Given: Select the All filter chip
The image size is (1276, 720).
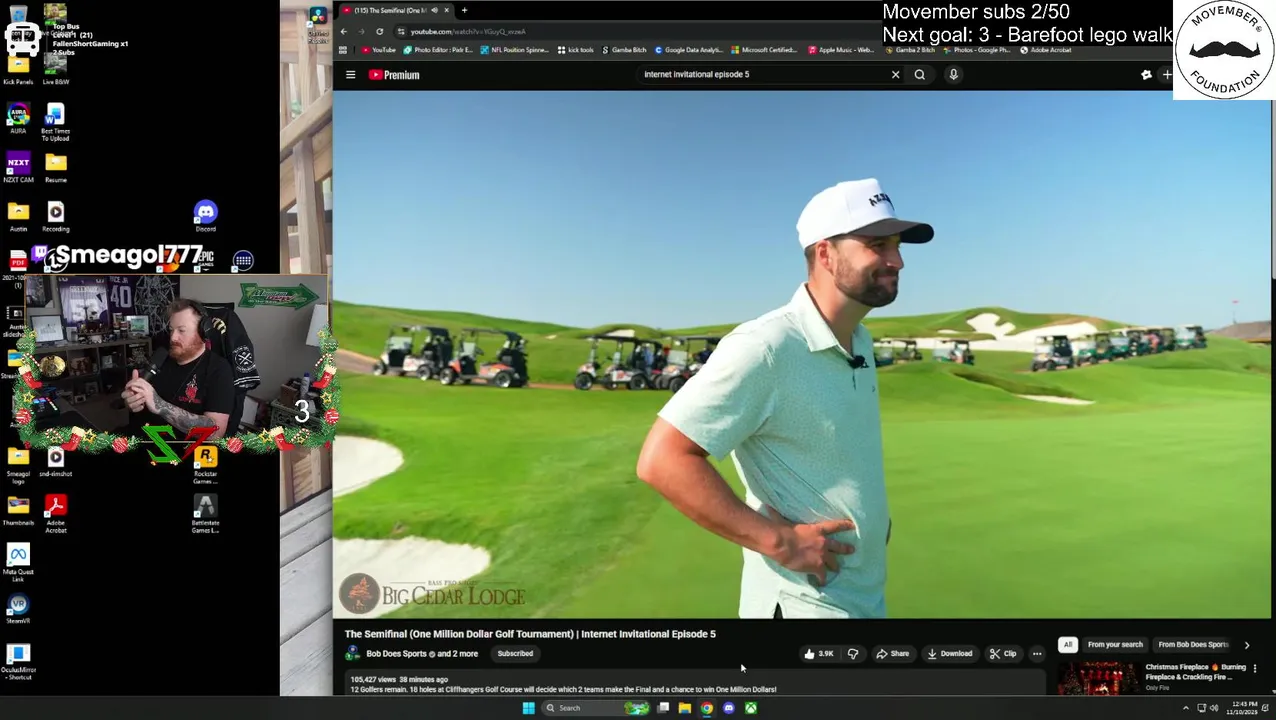Looking at the screenshot, I should [1068, 645].
